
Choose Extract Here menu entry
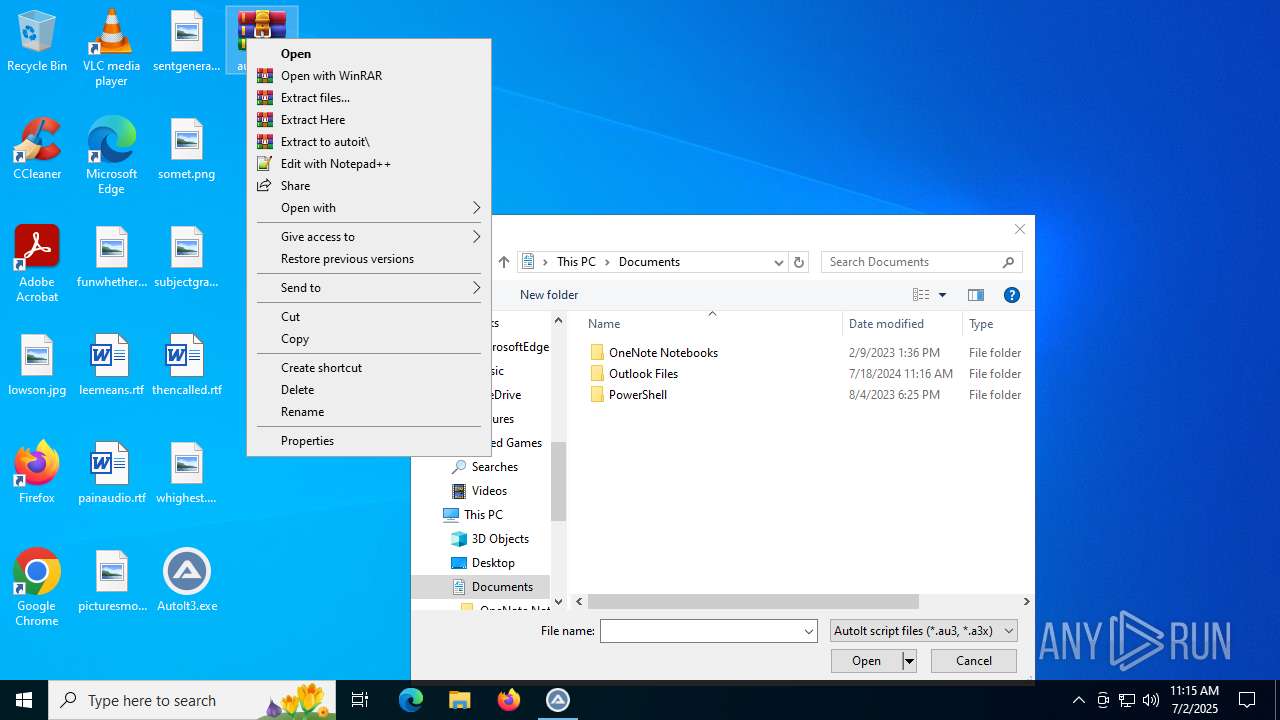pyautogui.click(x=369, y=120)
